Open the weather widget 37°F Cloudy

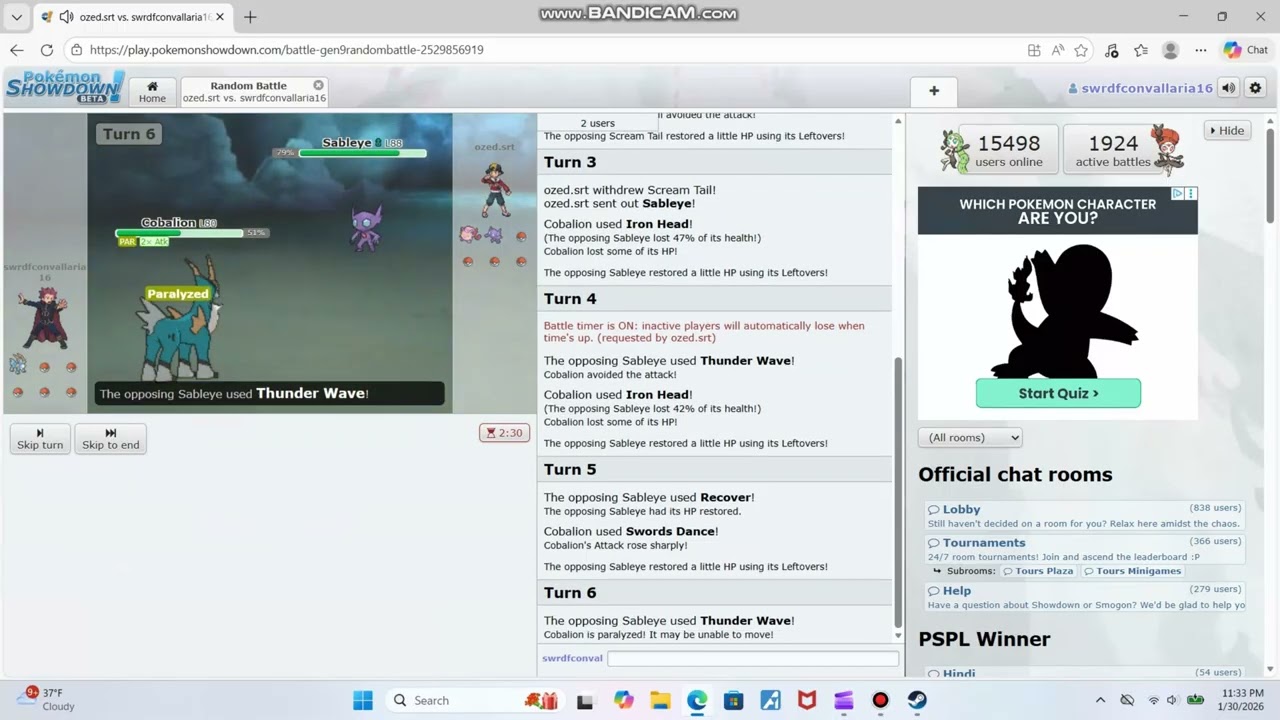[x=47, y=700]
